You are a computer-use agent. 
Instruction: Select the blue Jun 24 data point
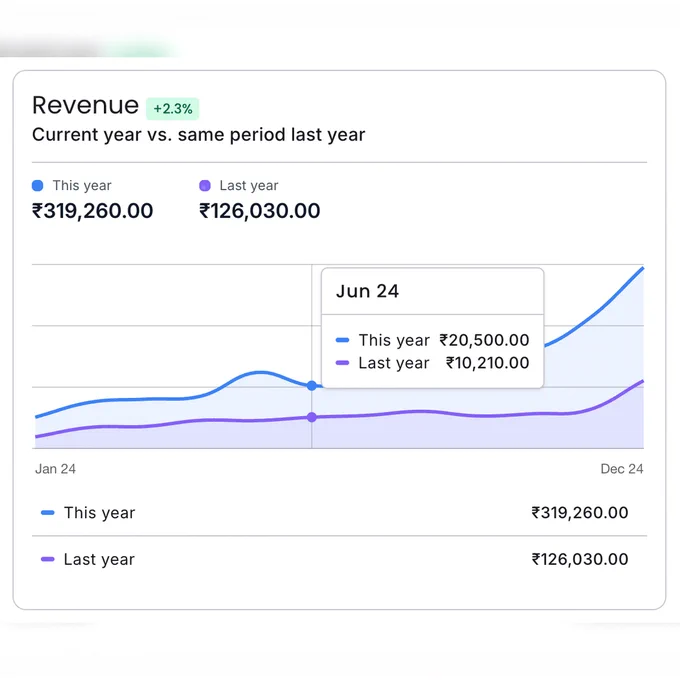(311, 386)
